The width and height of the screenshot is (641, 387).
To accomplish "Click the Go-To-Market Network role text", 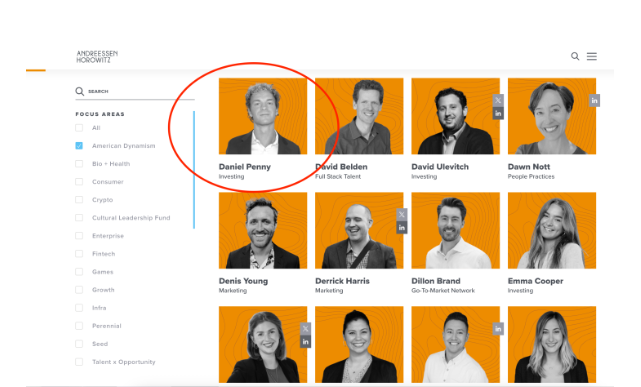I will (443, 291).
